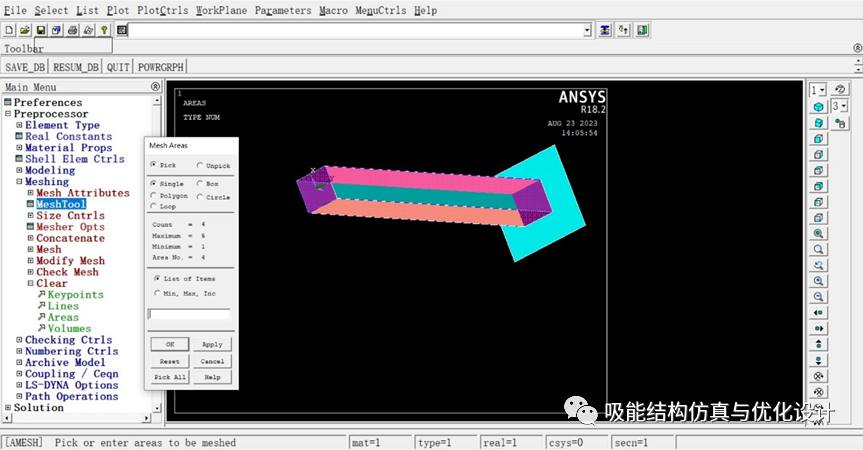The height and width of the screenshot is (450, 863).
Task: Open the Contact Manager icon
Action: pos(642,30)
